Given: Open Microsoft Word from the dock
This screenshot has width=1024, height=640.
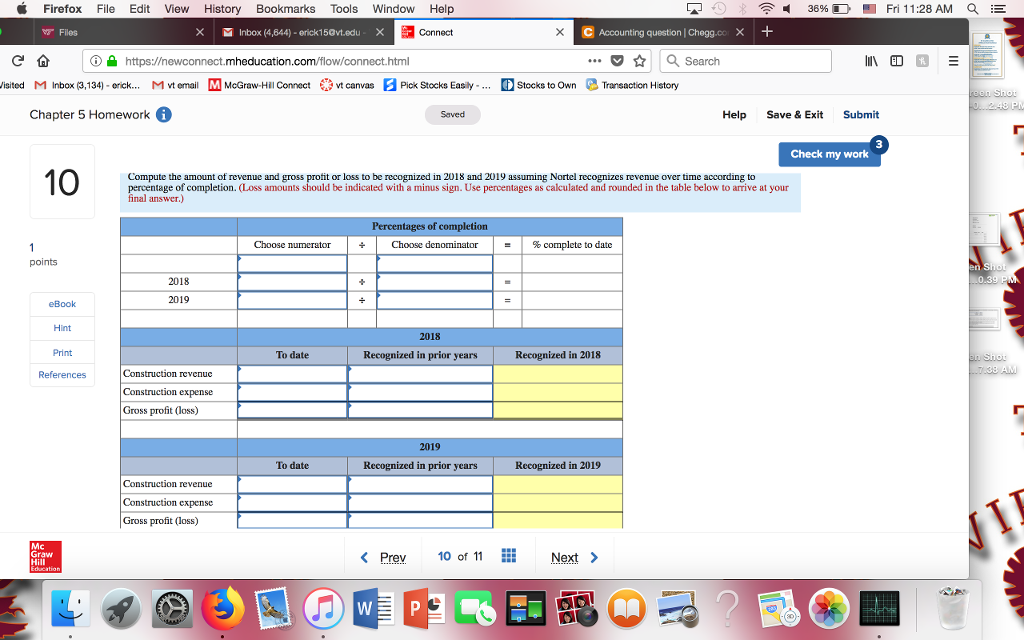Looking at the screenshot, I should (x=374, y=609).
